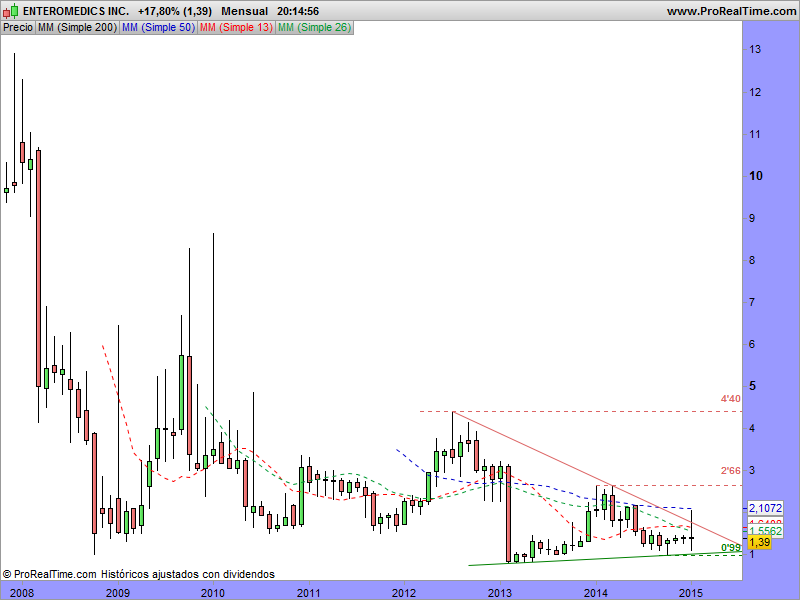Screen dimensions: 800x600
Task: Click the 0'99 support level label
Action: [x=731, y=547]
